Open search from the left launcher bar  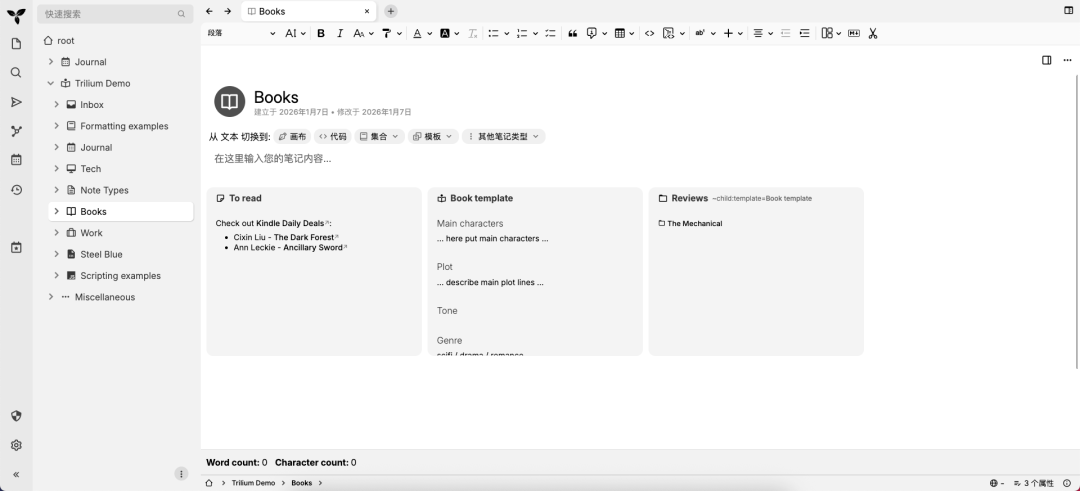tap(16, 73)
